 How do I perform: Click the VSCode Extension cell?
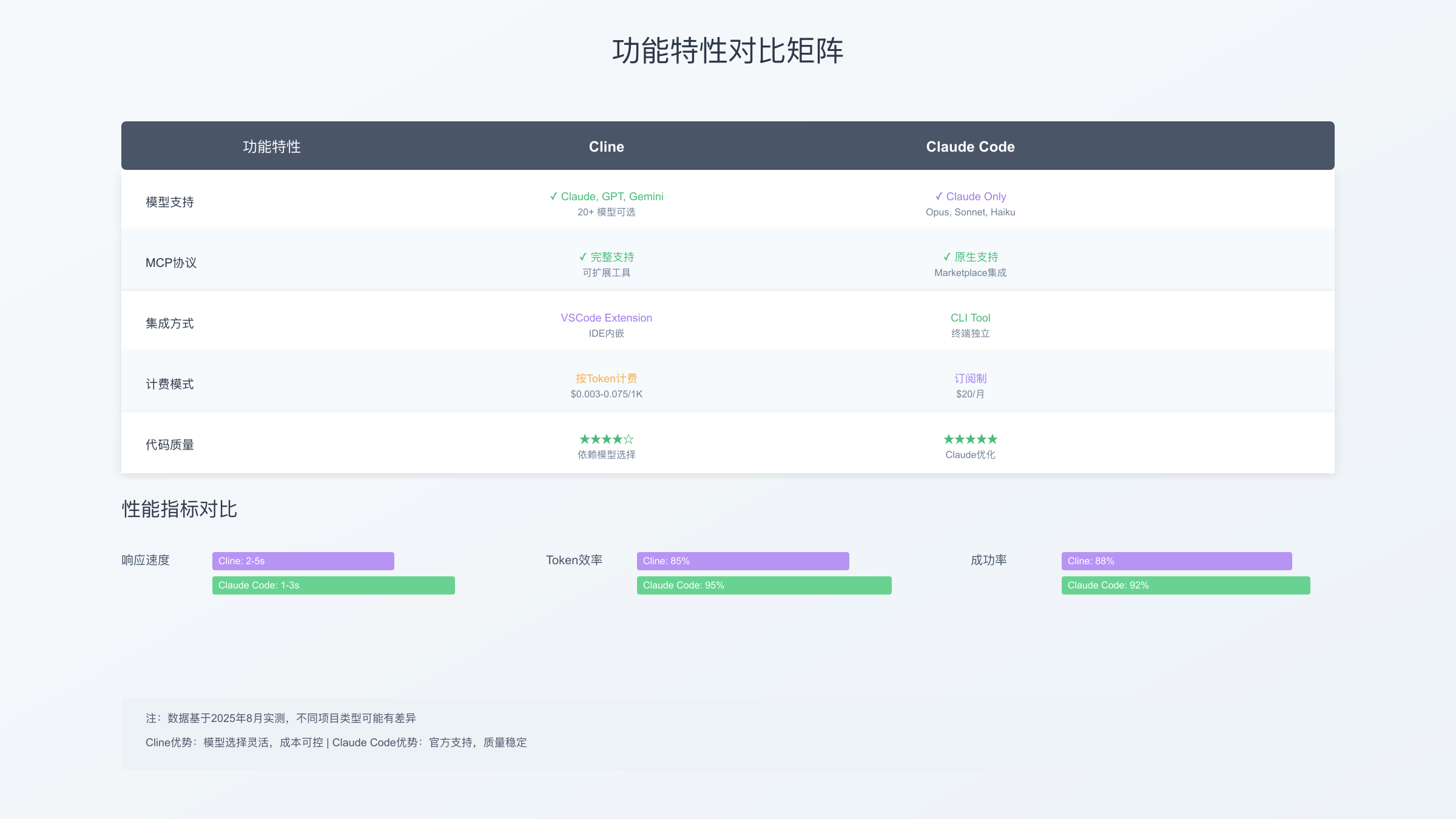pyautogui.click(x=607, y=318)
